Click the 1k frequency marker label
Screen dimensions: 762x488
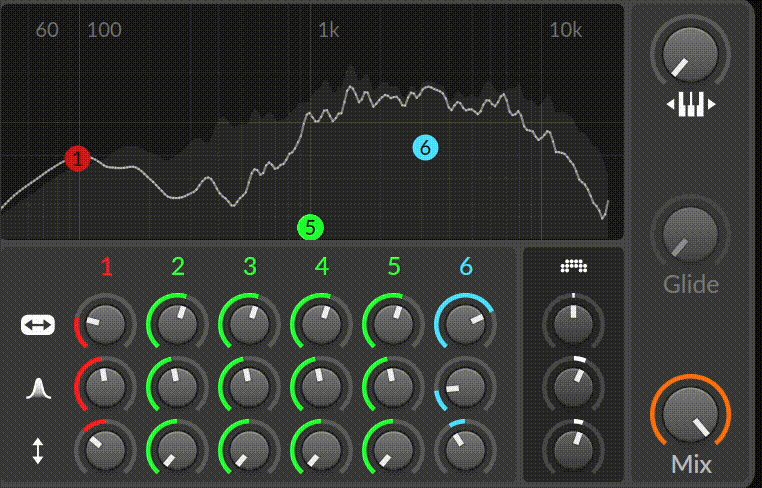329,30
